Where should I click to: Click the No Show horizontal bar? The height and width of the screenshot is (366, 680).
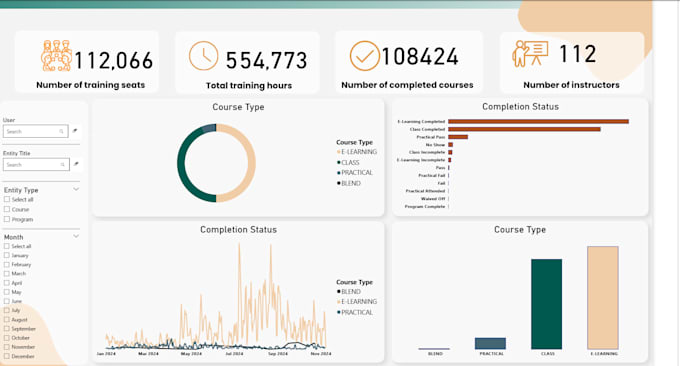451,145
